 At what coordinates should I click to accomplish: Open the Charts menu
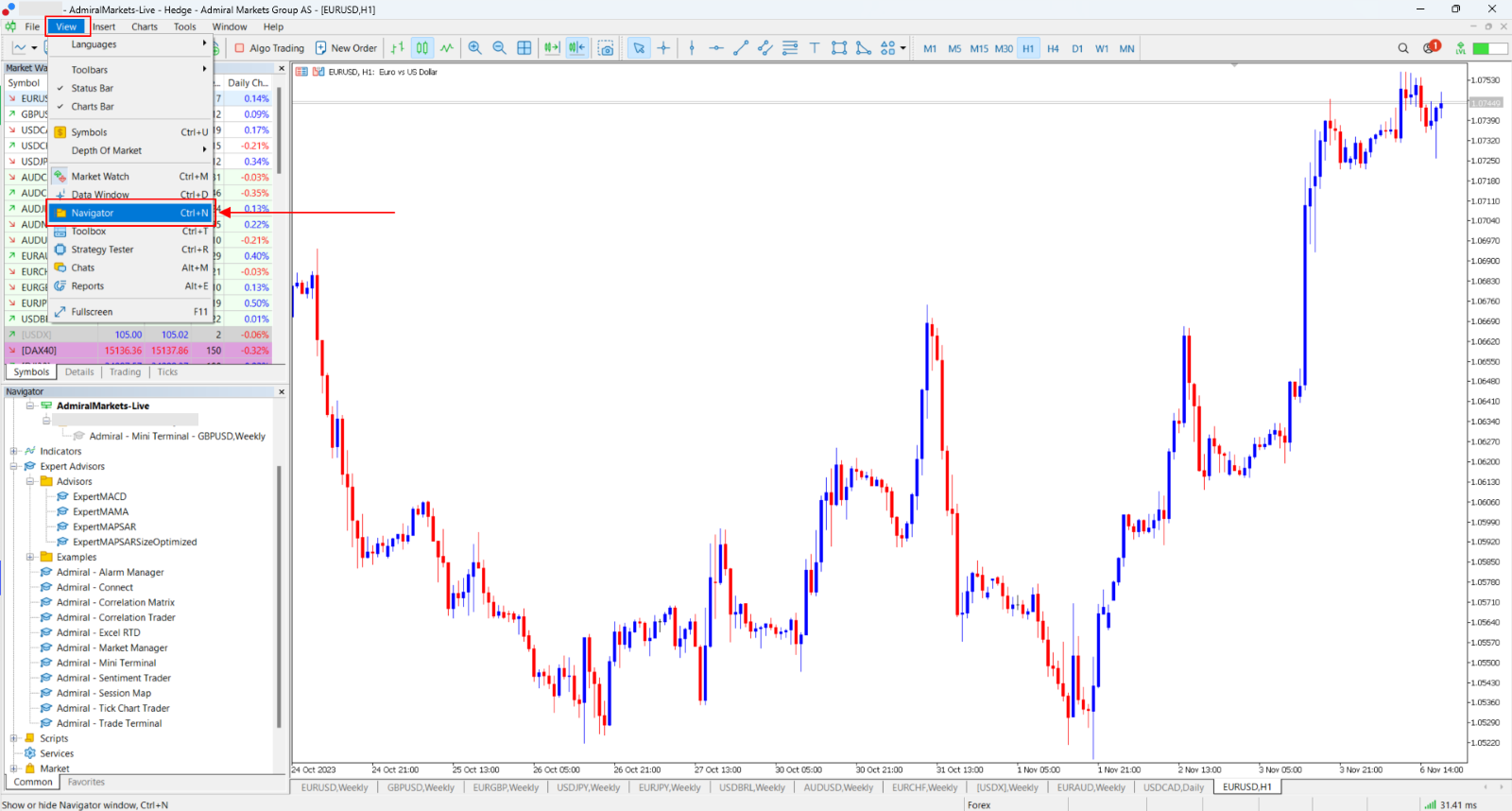[145, 26]
